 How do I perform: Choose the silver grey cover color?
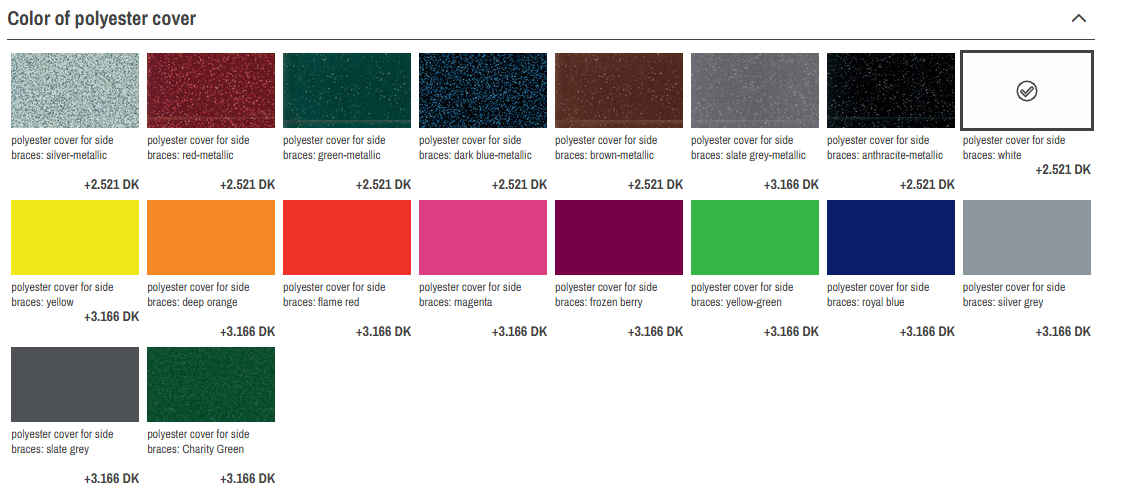(x=1027, y=237)
